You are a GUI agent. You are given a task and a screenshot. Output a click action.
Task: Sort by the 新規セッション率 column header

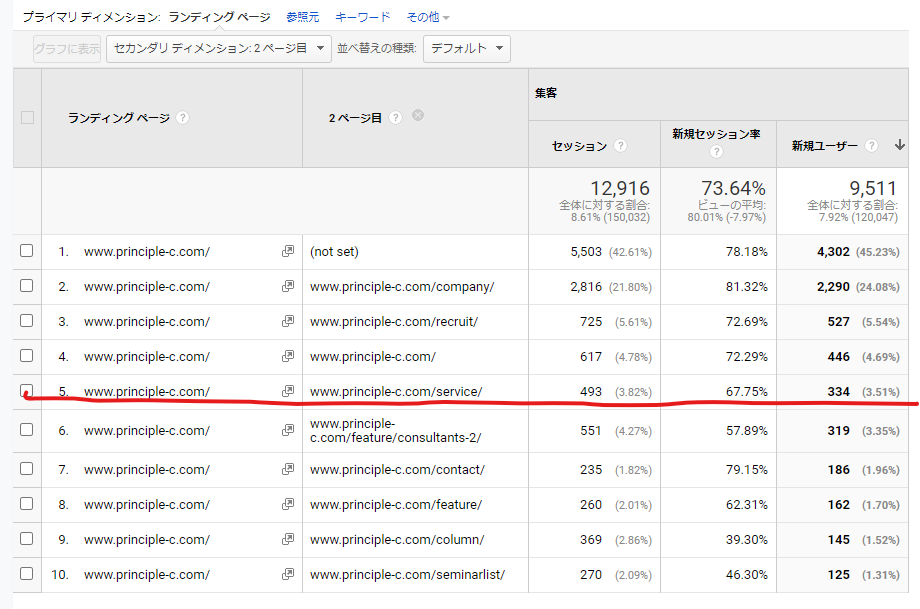[x=716, y=134]
